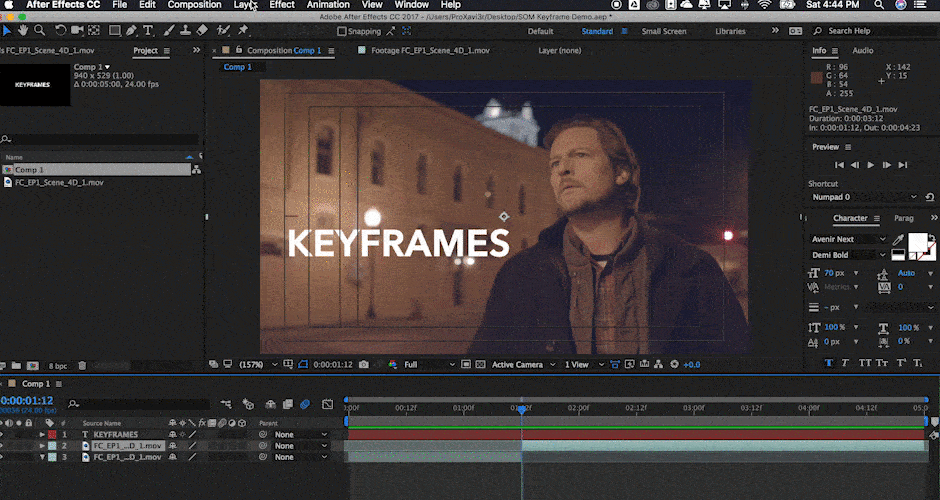Screen dimensions: 940x500
Task: Switch to Footage FC_EP1_Scene_4D_1.mov tab
Action: pyautogui.click(x=430, y=51)
